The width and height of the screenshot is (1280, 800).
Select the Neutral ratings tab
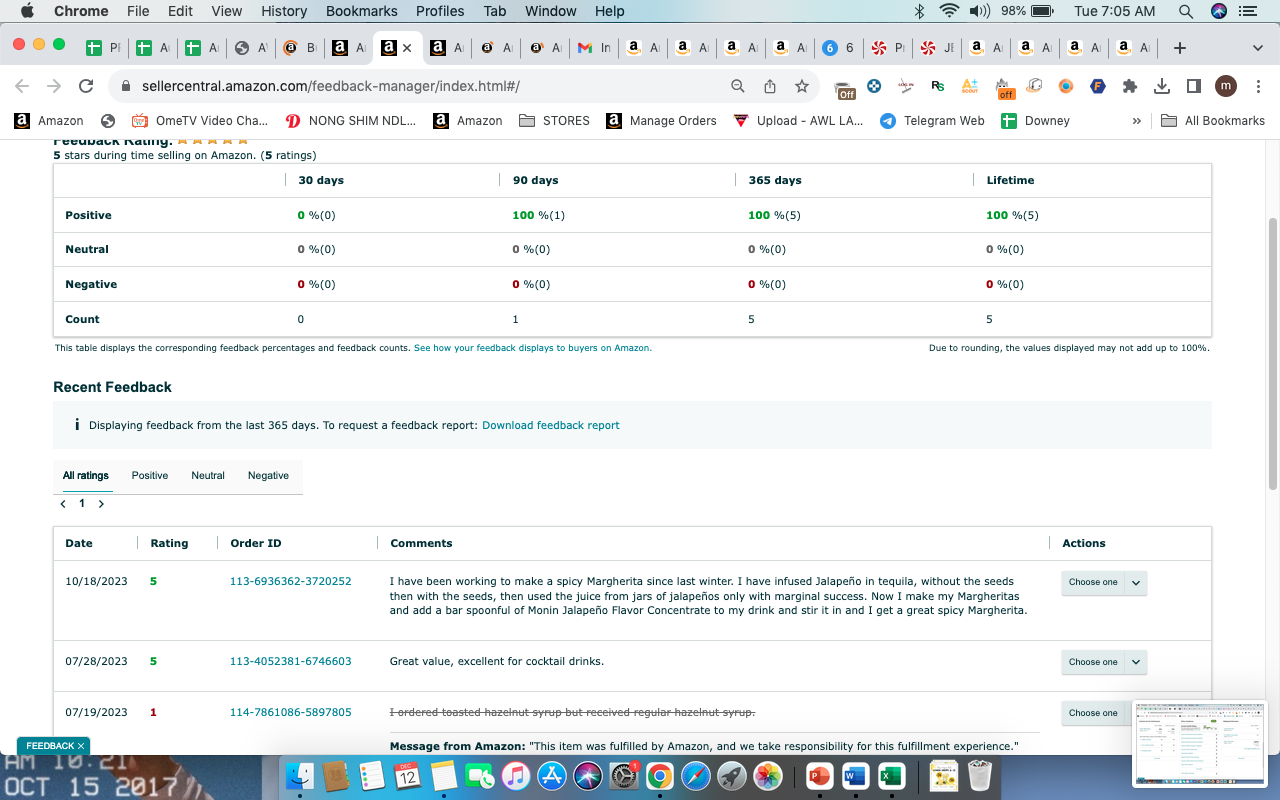(208, 476)
